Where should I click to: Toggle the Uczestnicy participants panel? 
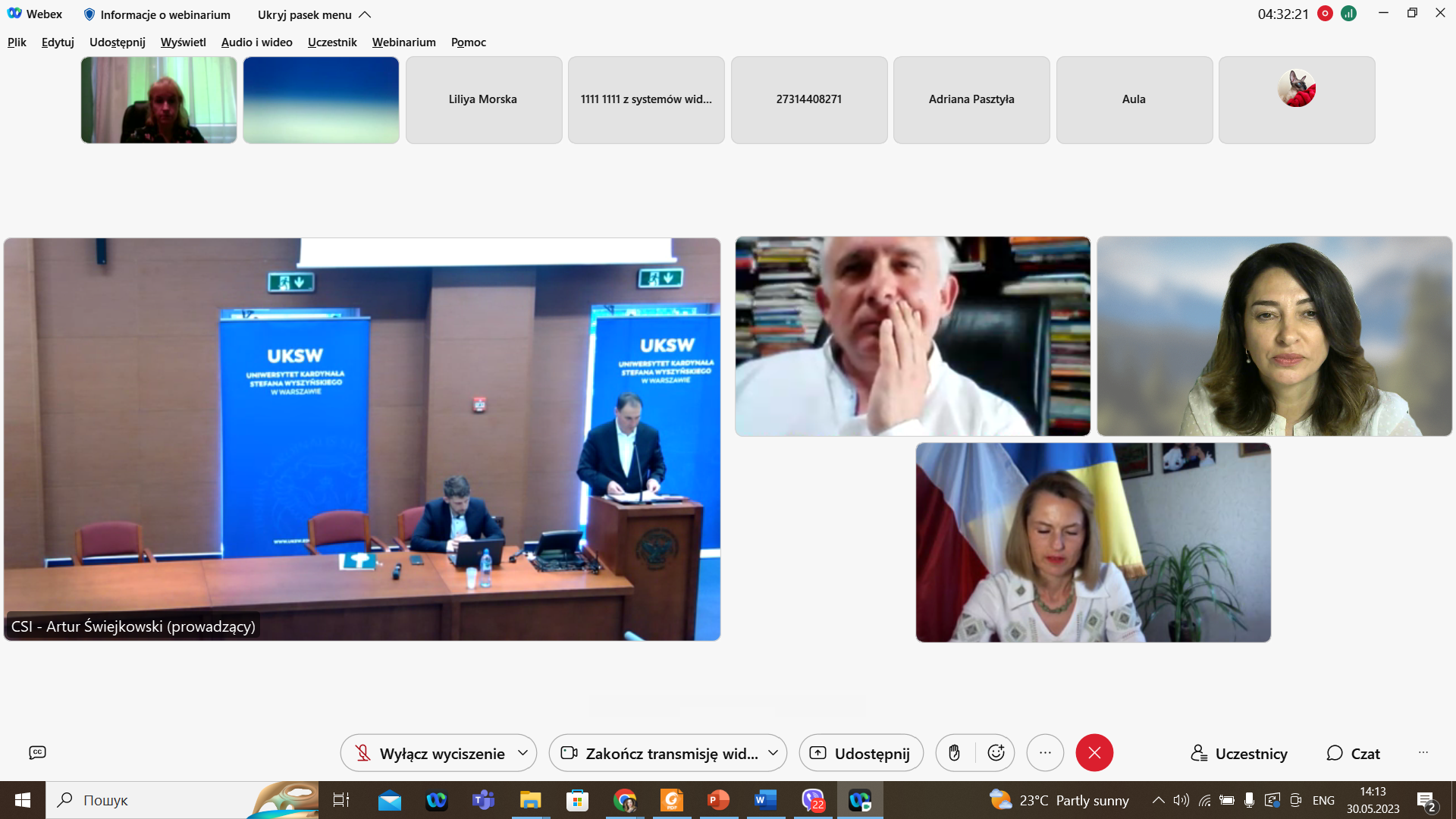(1239, 753)
